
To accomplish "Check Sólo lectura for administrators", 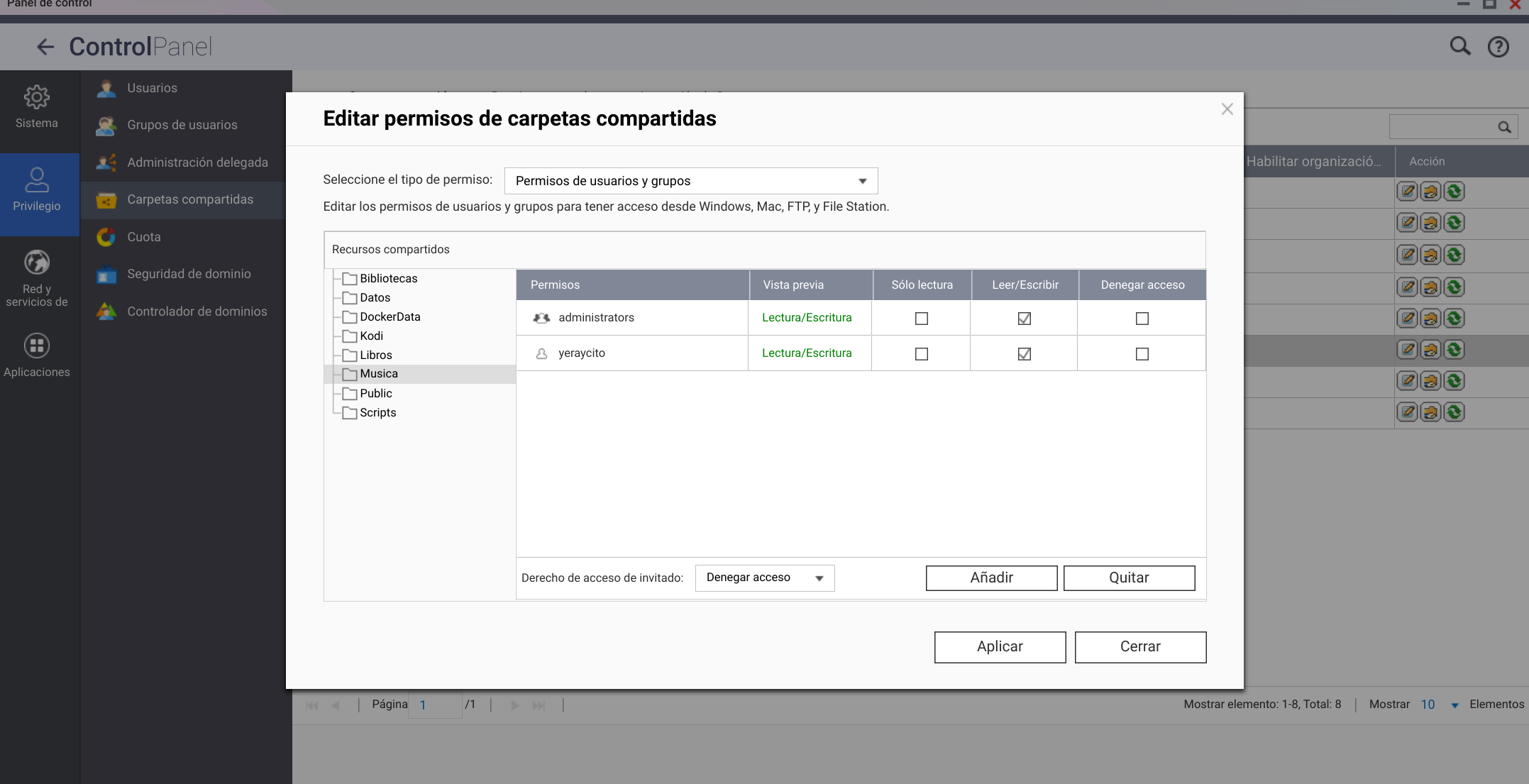I will coord(921,319).
